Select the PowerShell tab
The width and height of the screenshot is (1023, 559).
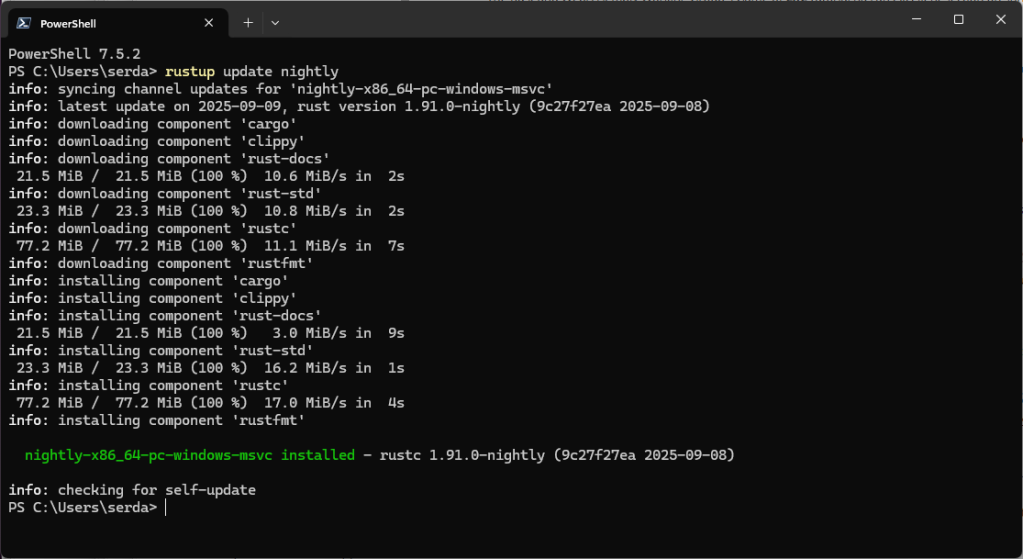pyautogui.click(x=117, y=23)
